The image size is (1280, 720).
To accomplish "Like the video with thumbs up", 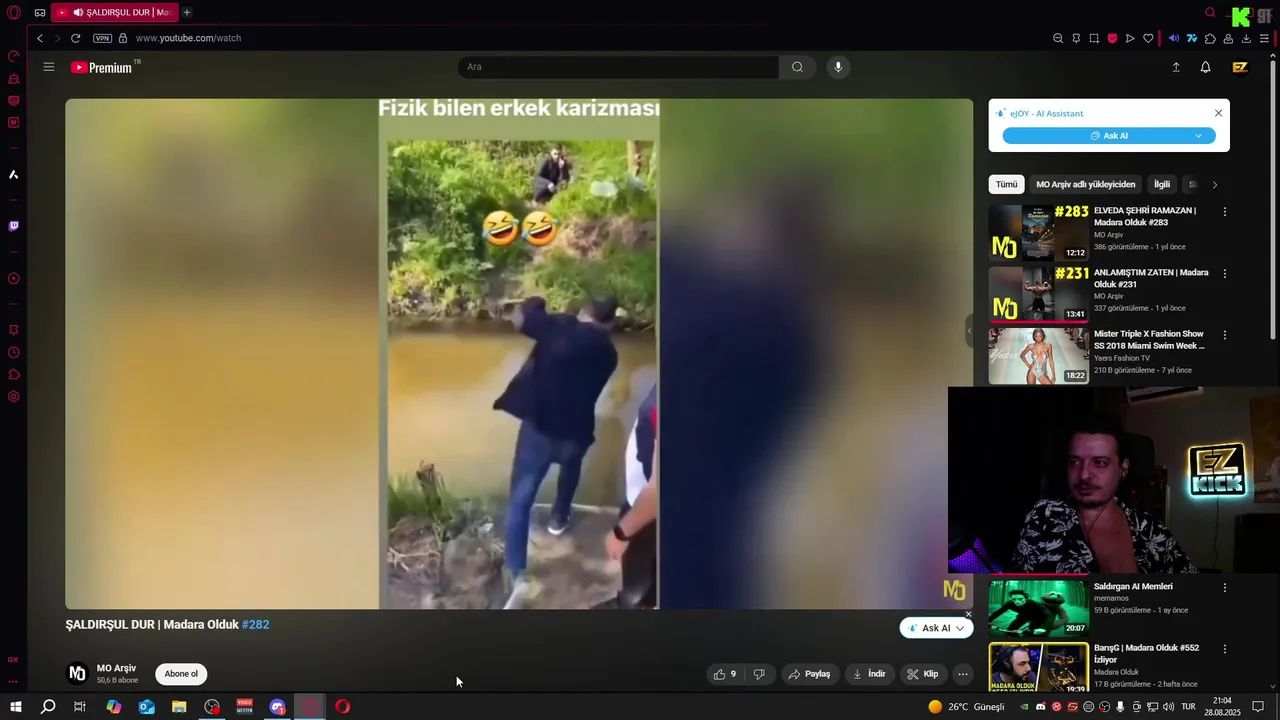I will tap(726, 674).
